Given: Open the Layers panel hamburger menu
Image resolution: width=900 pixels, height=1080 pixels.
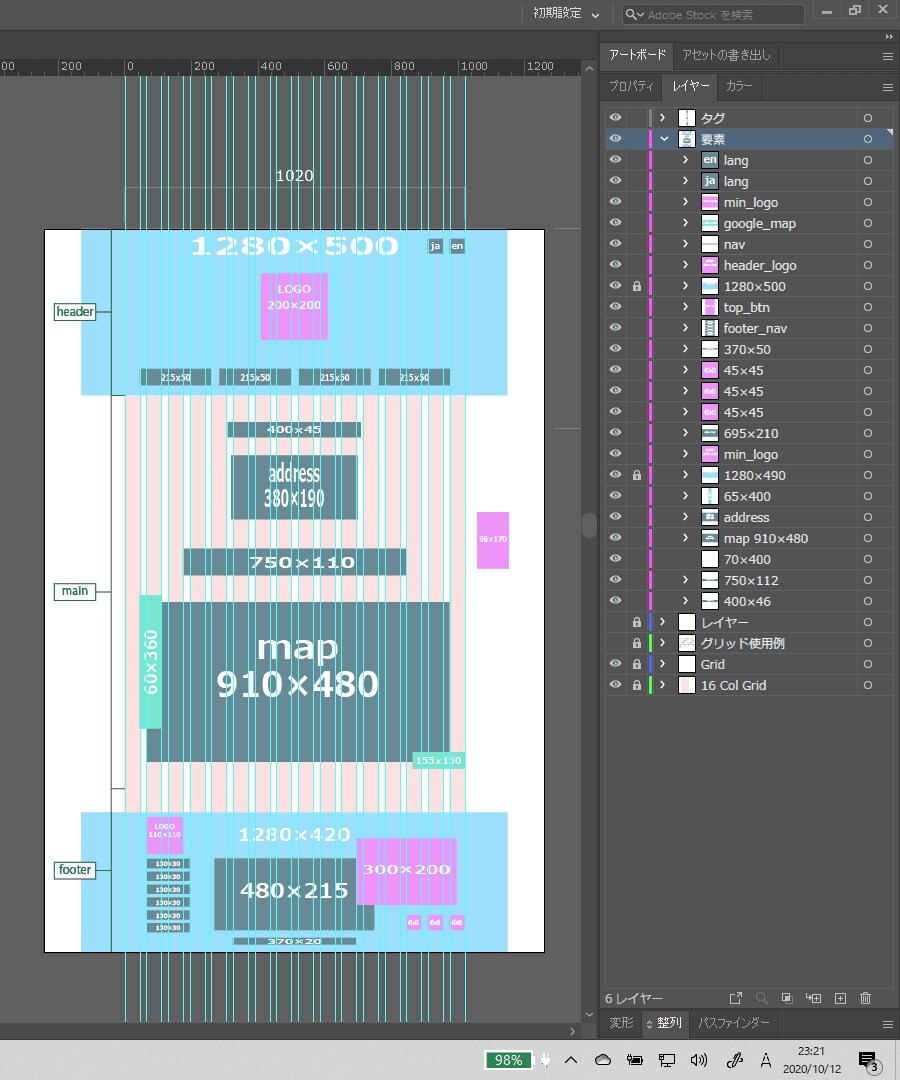Looking at the screenshot, I should [888, 87].
